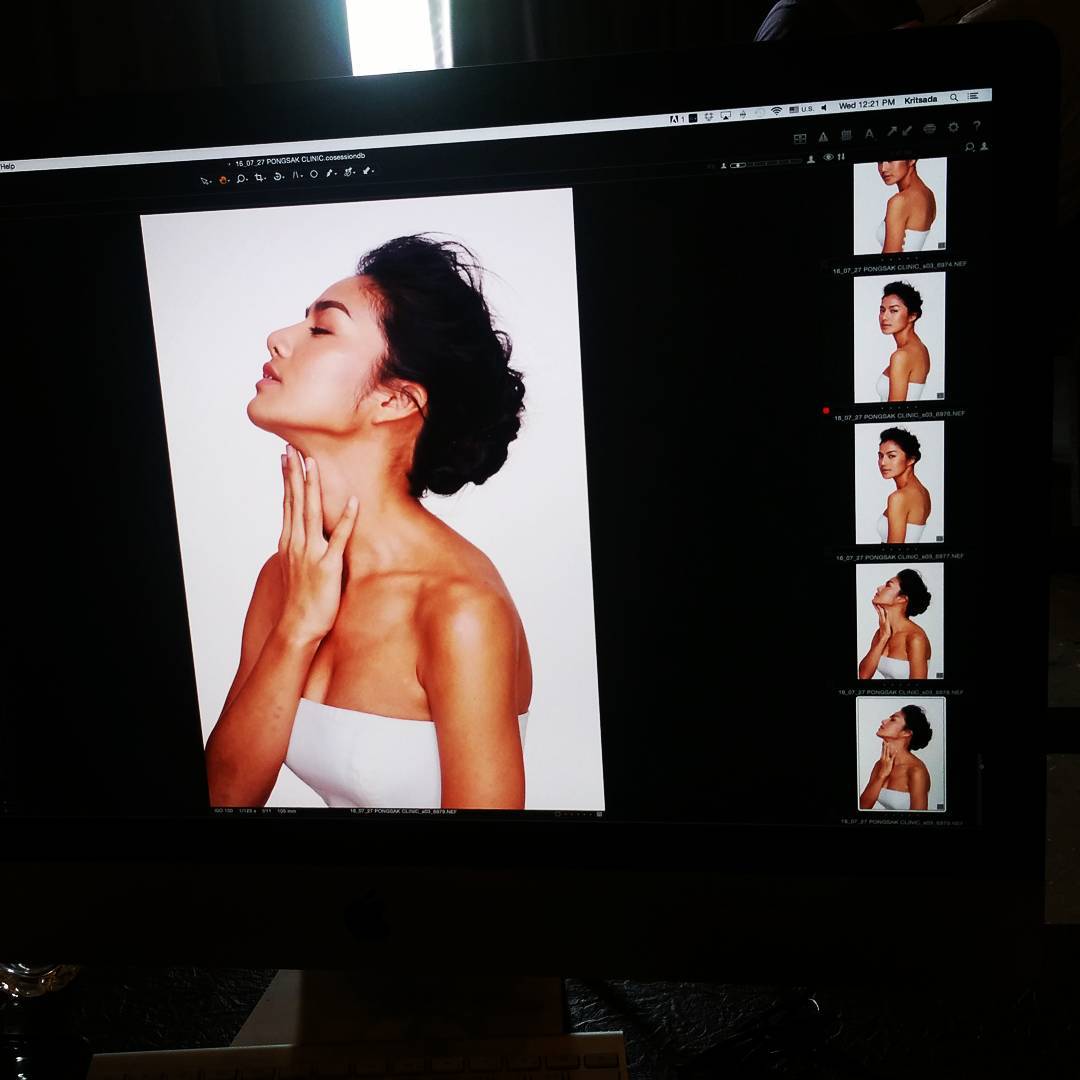1080x1080 pixels.
Task: Select thumbnail of back-shoulder shot at top
Action: point(900,205)
